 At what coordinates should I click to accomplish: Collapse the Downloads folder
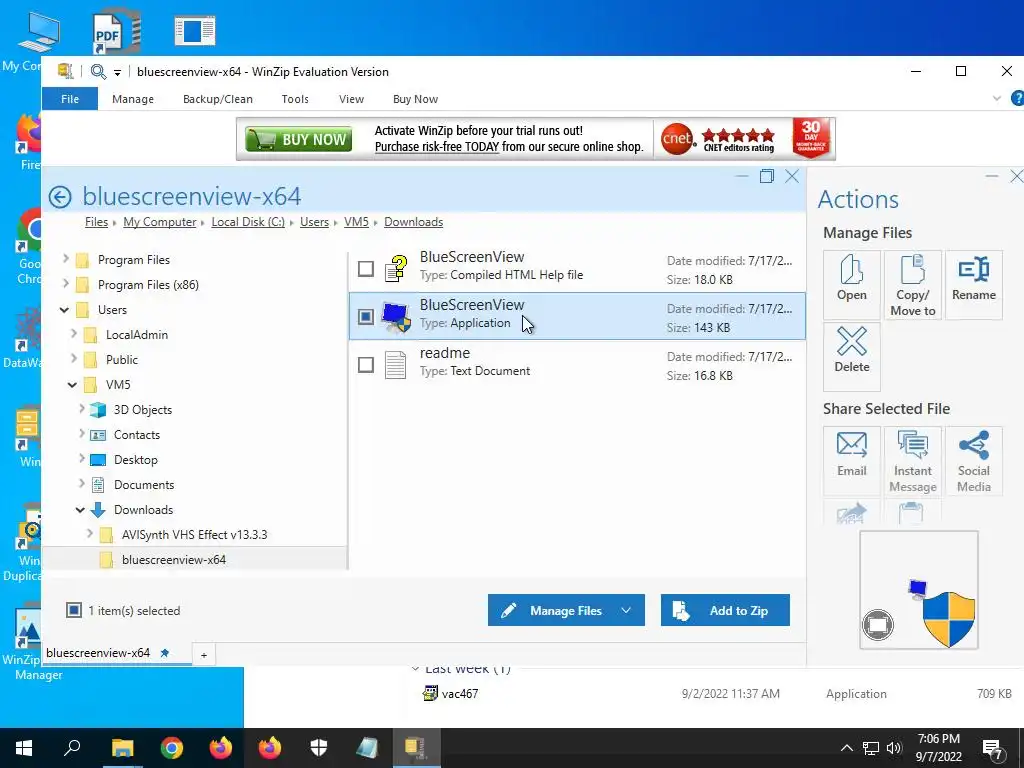click(80, 509)
